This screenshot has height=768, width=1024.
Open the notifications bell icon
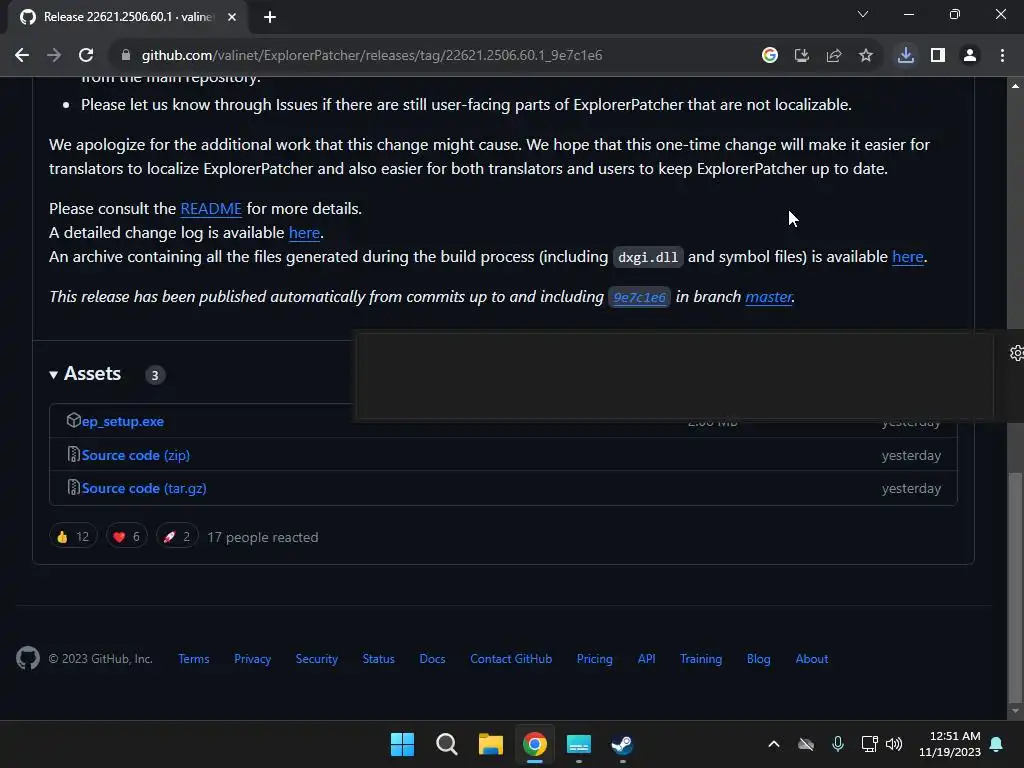997,744
